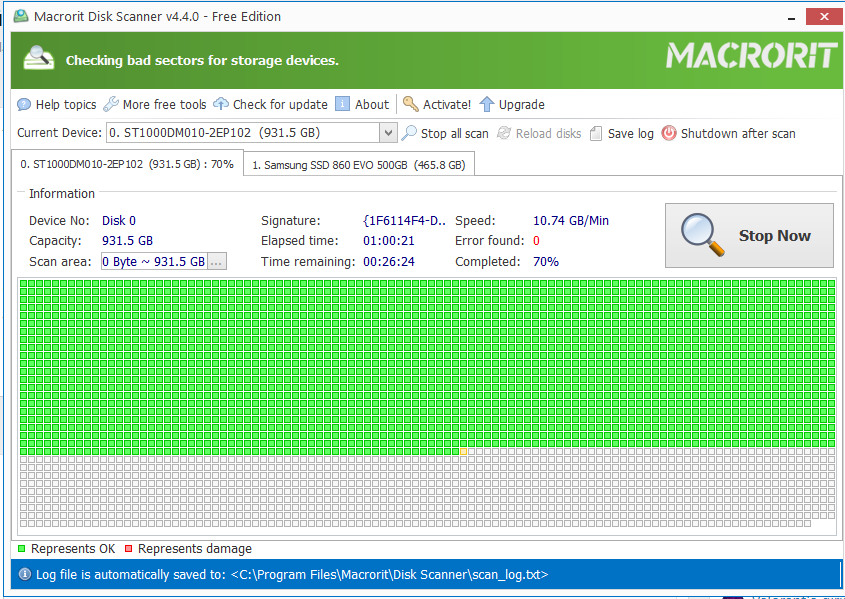The height and width of the screenshot is (599, 845).
Task: Switch to Samsung SSD 860 EVO tab
Action: [359, 165]
